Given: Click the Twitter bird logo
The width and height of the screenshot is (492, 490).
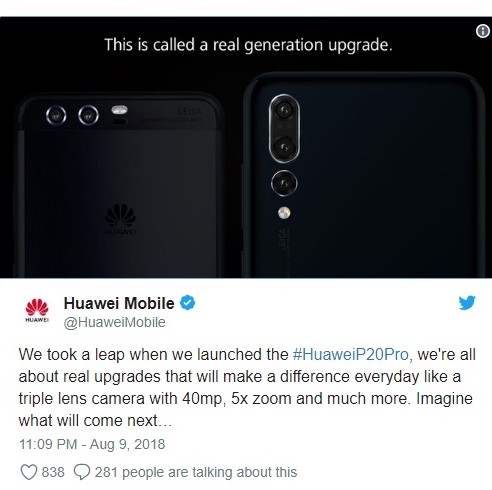Looking at the screenshot, I should (467, 303).
